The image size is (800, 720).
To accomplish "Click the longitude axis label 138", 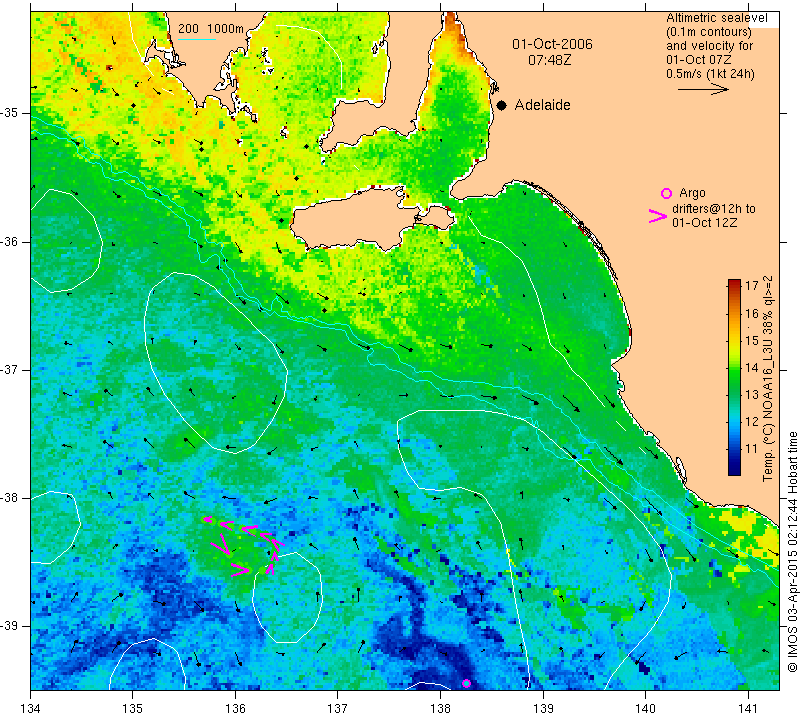I will 440,709.
